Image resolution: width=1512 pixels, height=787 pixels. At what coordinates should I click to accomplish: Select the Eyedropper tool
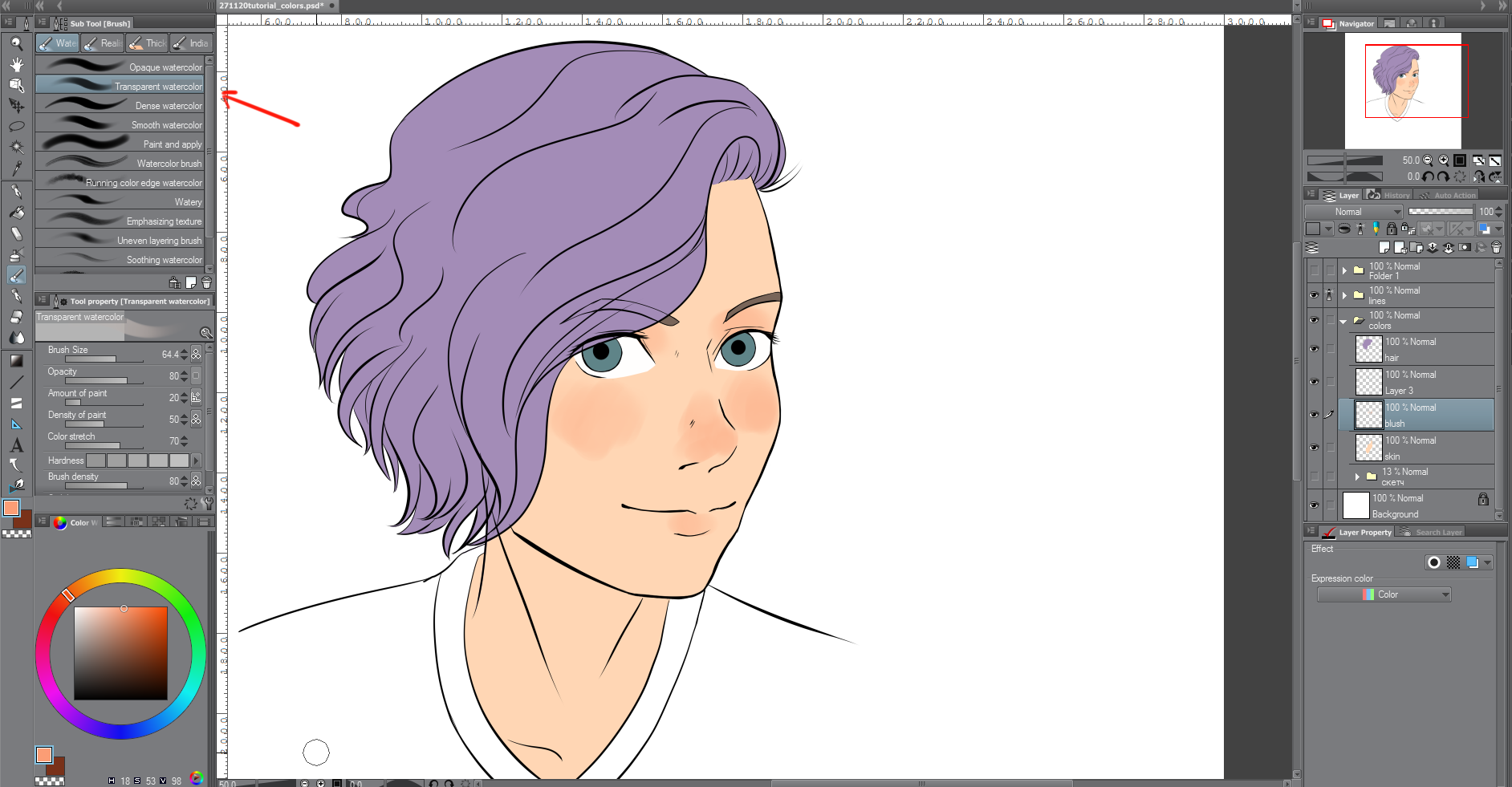[x=16, y=168]
